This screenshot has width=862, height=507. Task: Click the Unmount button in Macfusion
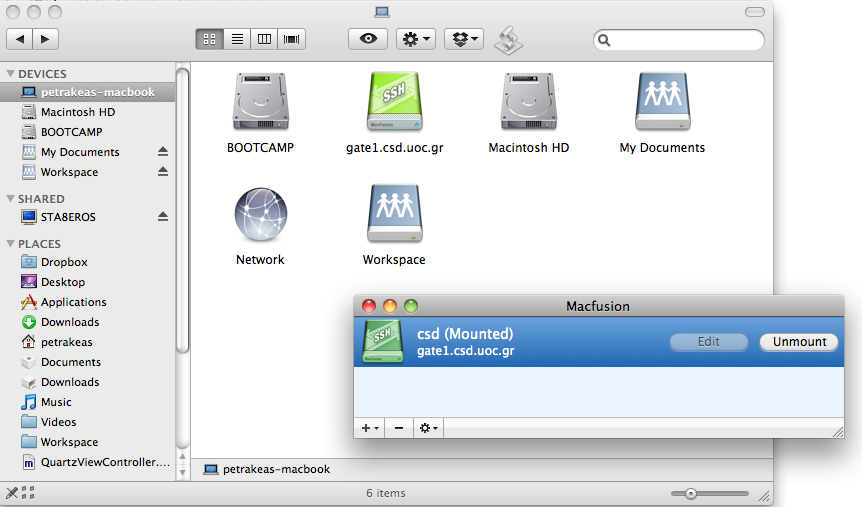click(799, 342)
